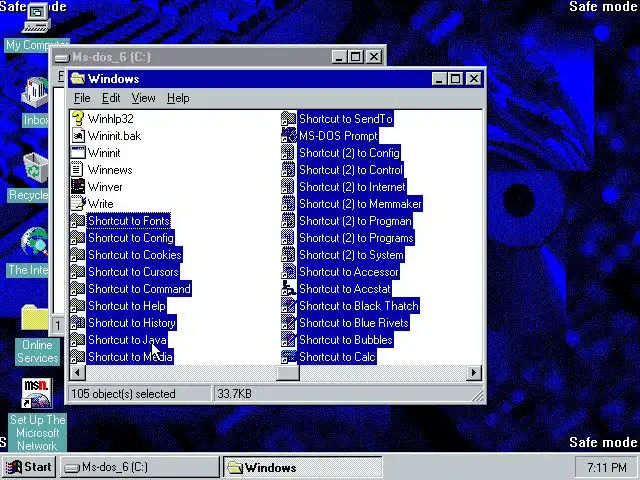640x480 pixels.
Task: Click the Shortcut to Media label
Action: click(130, 357)
